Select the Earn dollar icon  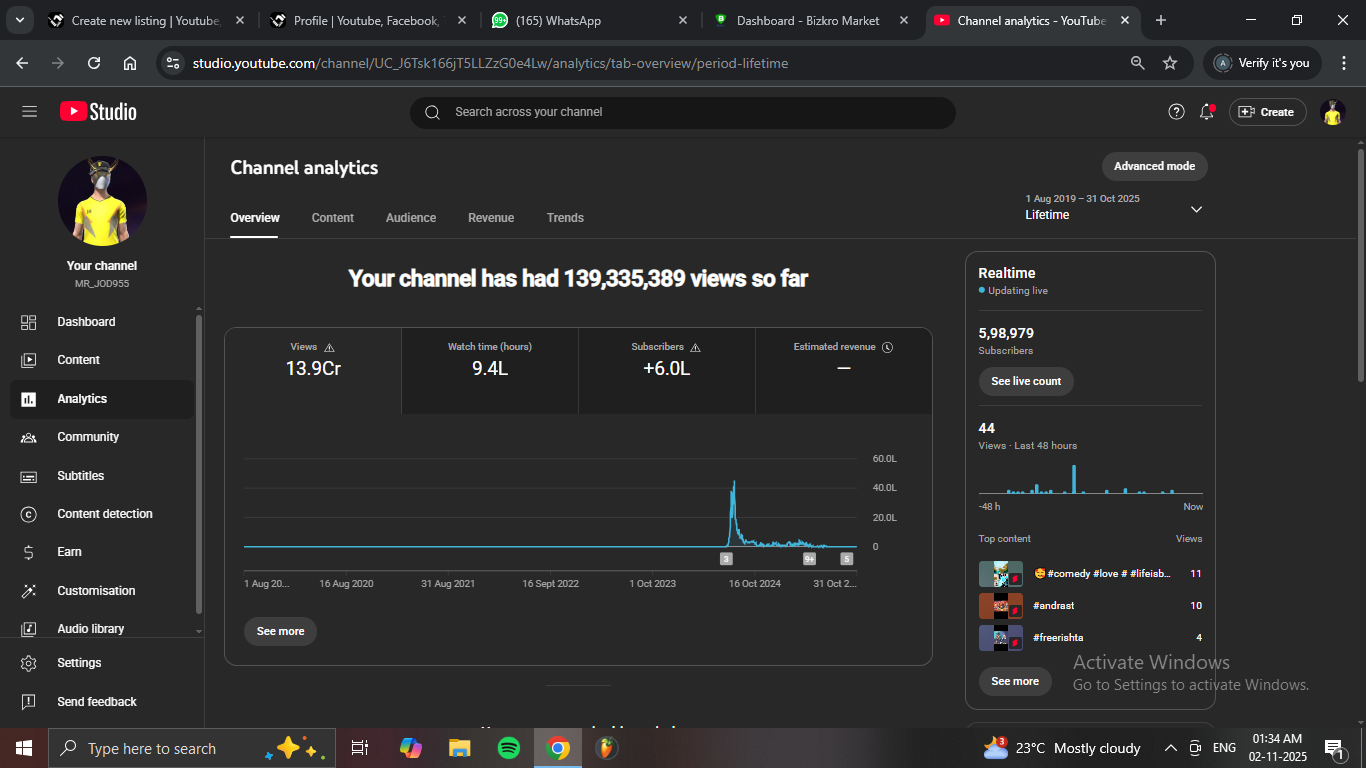click(x=29, y=552)
